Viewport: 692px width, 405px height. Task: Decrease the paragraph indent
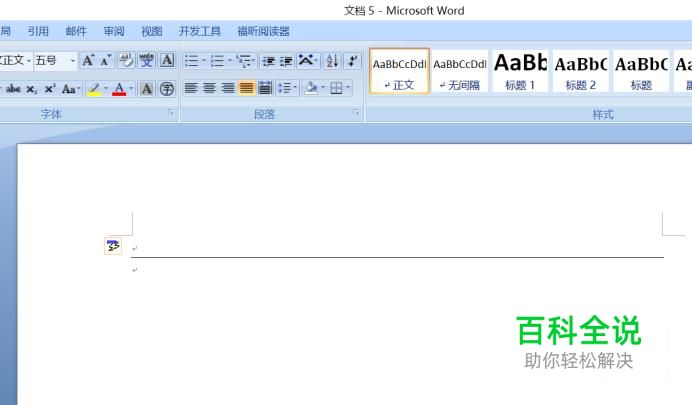click(268, 61)
